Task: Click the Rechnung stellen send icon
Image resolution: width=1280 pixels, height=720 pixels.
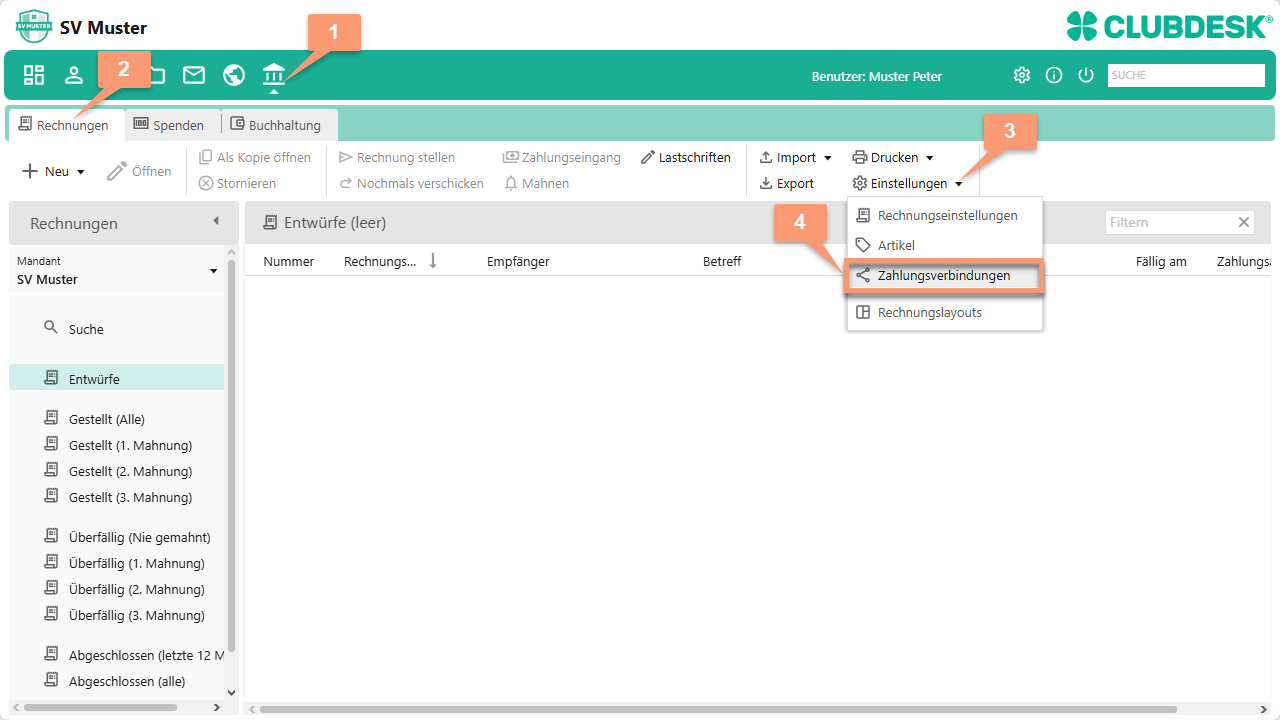Action: pos(346,157)
